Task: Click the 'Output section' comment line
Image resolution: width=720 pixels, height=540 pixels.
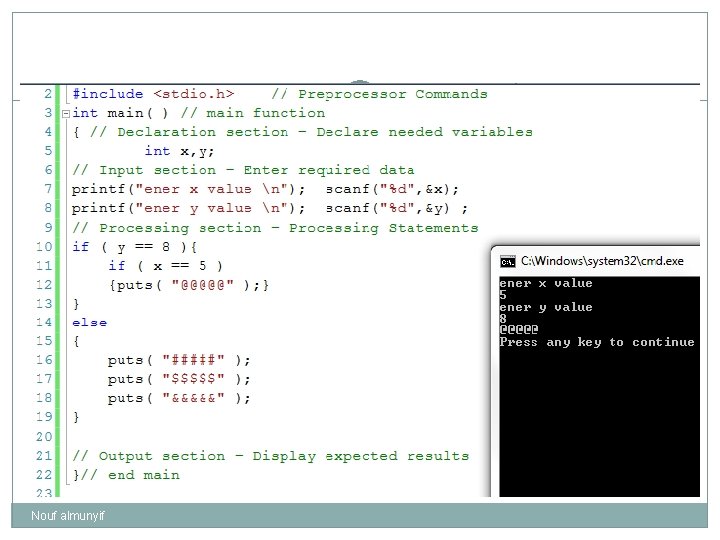Action: 270,456
